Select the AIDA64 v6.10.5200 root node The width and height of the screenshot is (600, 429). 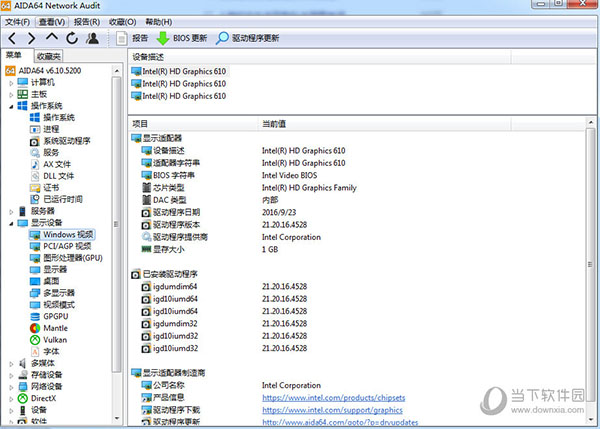coord(44,70)
